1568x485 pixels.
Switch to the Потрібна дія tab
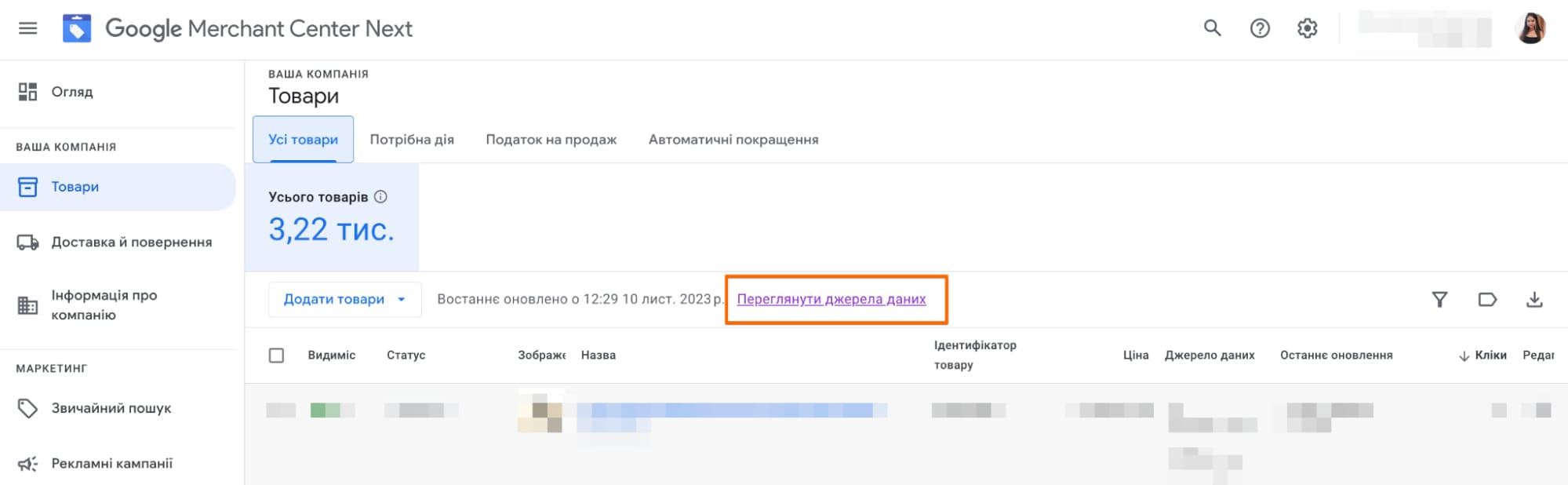click(x=412, y=140)
